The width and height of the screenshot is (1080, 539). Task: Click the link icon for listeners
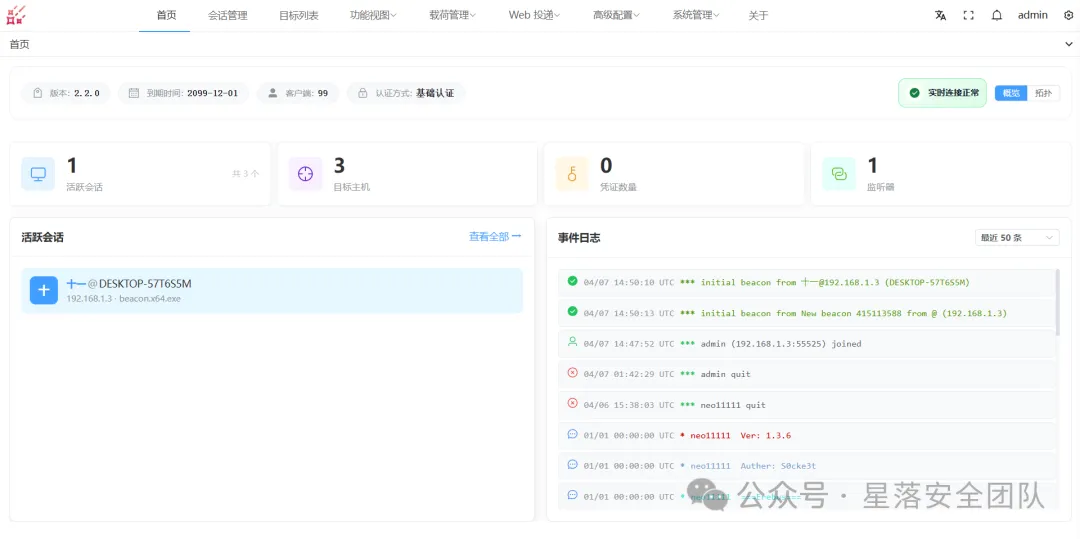click(839, 173)
